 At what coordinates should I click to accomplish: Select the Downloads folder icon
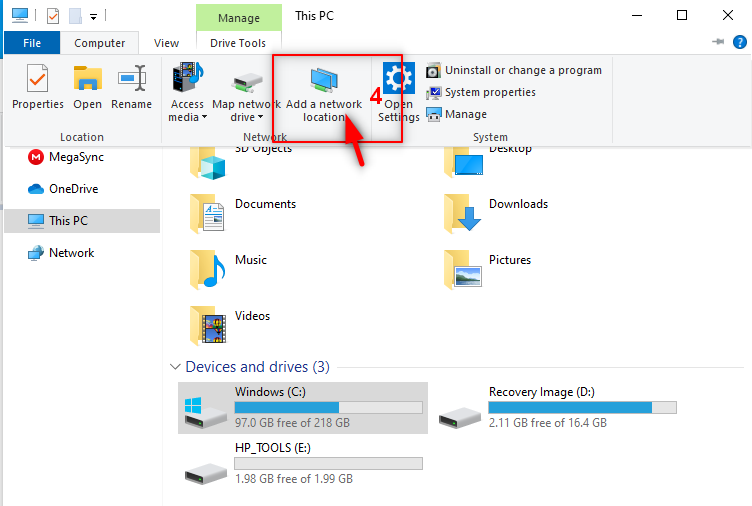pos(462,214)
